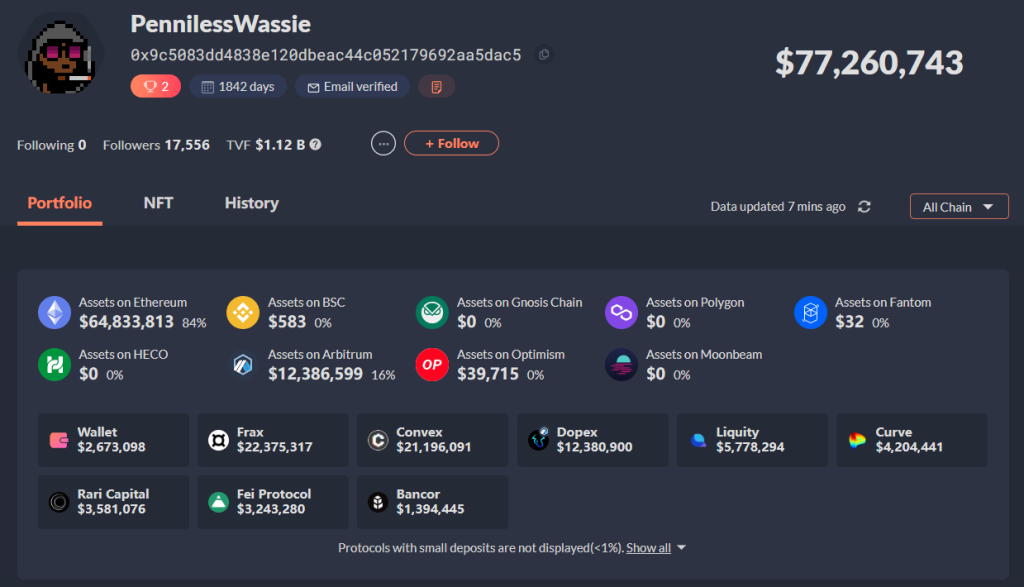
Task: Click the calendar icon in the 1842 days badge
Action: click(x=208, y=87)
